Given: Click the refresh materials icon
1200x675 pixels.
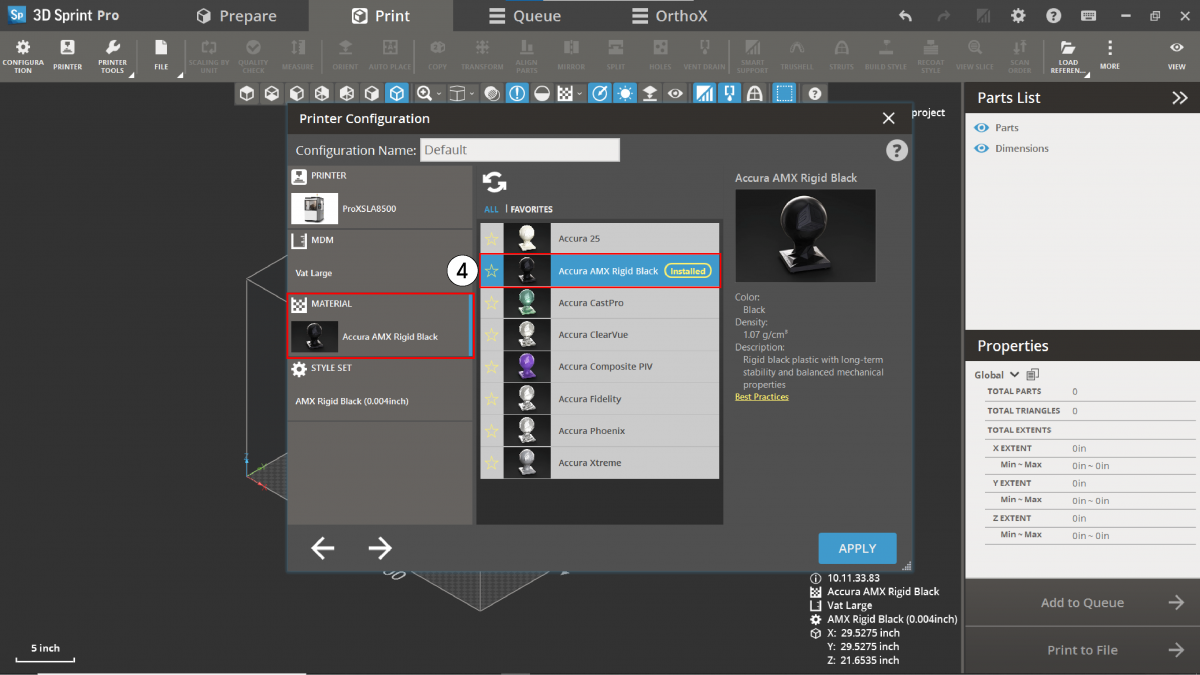Looking at the screenshot, I should click(495, 182).
